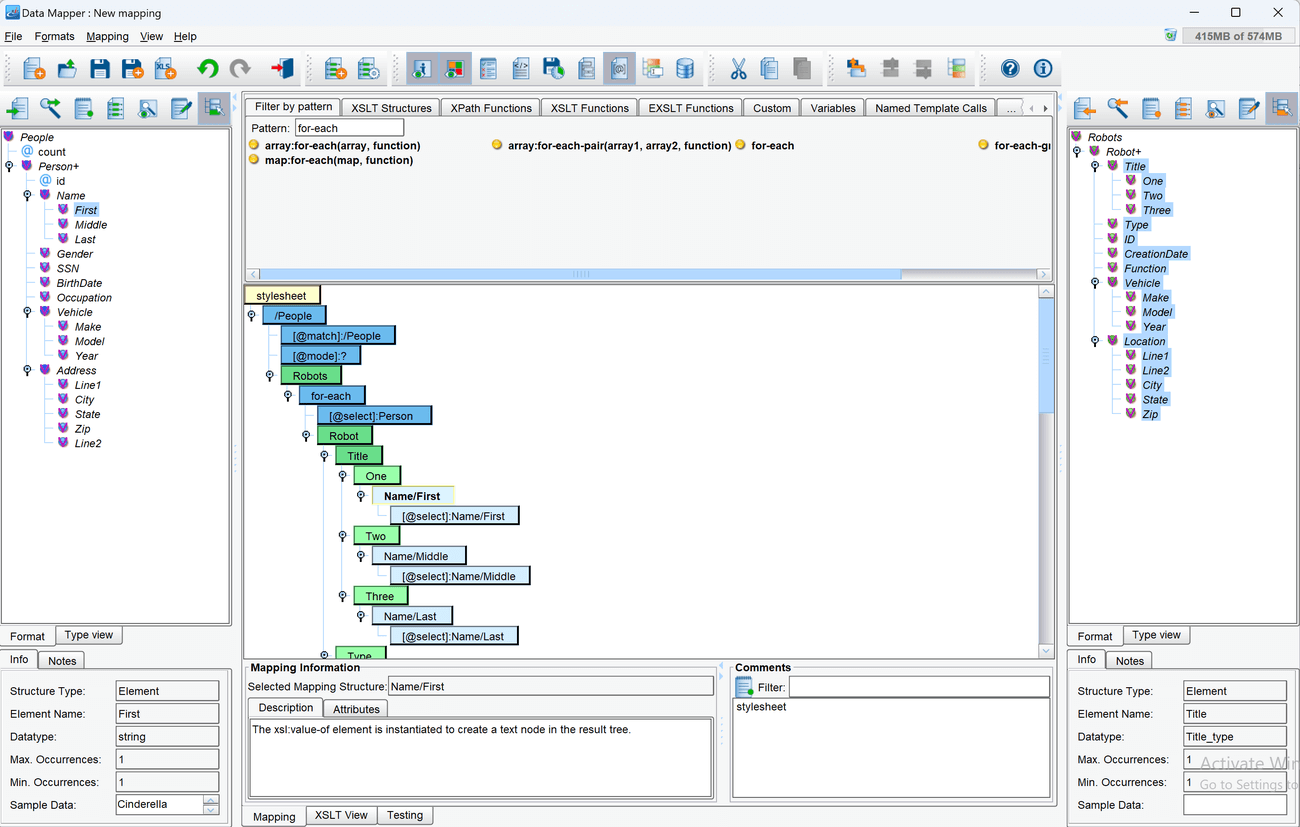The image size is (1300, 827).
Task: Collapse the Location node in target tree
Action: pyautogui.click(x=1095, y=341)
